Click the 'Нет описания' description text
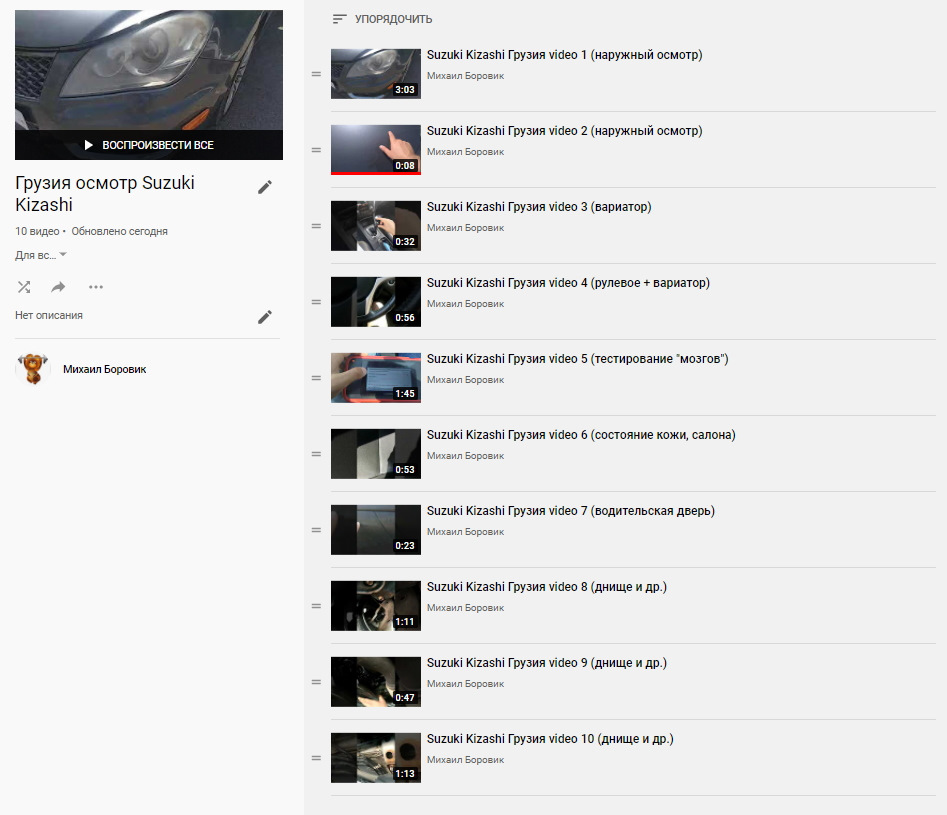Image resolution: width=947 pixels, height=815 pixels. tap(49, 315)
